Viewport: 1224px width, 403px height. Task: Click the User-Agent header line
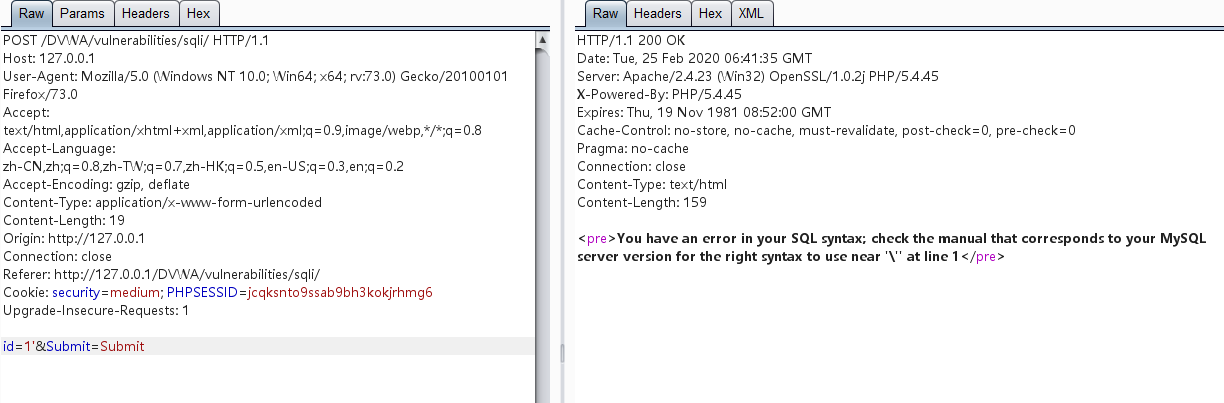pyautogui.click(x=256, y=77)
